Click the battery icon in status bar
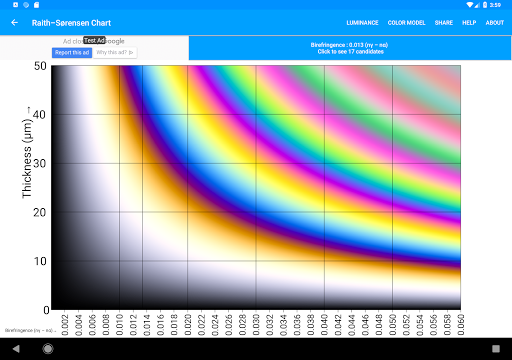512x360 pixels. point(485,5)
